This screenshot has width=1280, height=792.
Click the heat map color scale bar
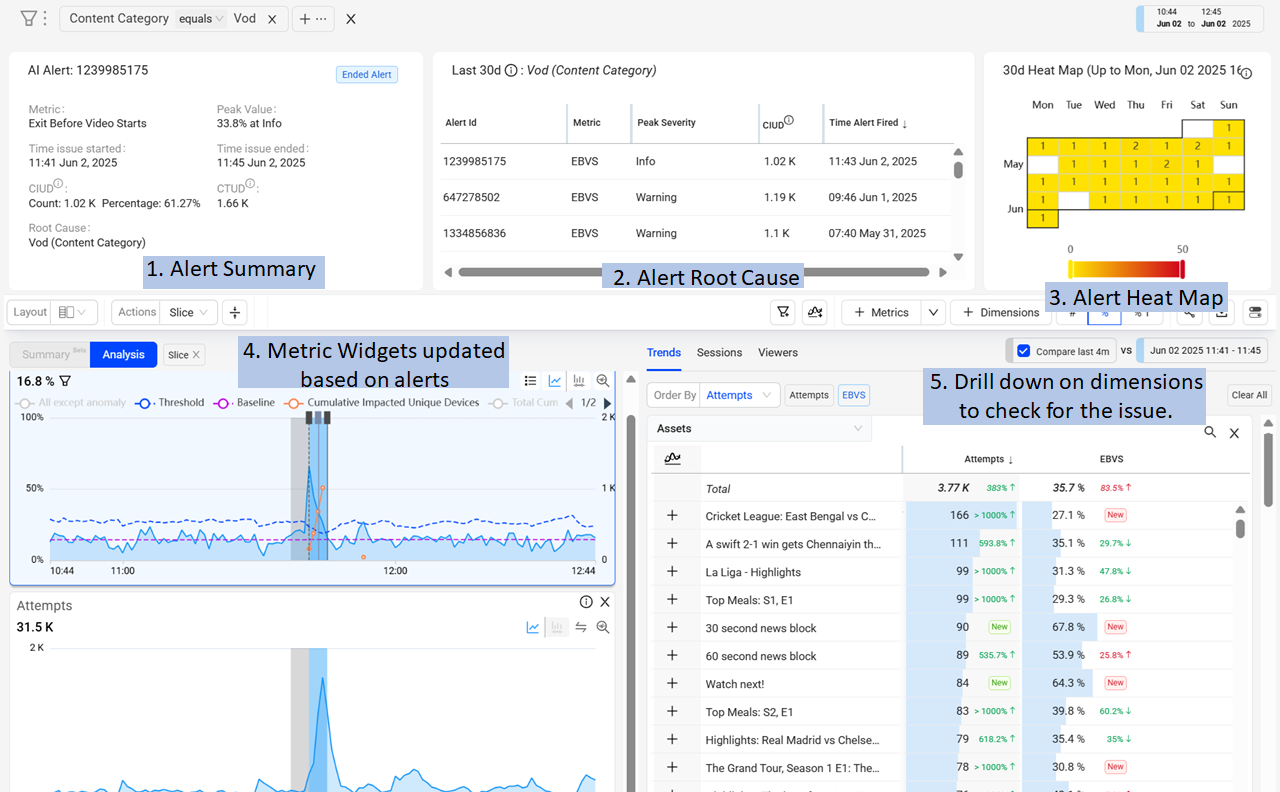(x=1126, y=269)
